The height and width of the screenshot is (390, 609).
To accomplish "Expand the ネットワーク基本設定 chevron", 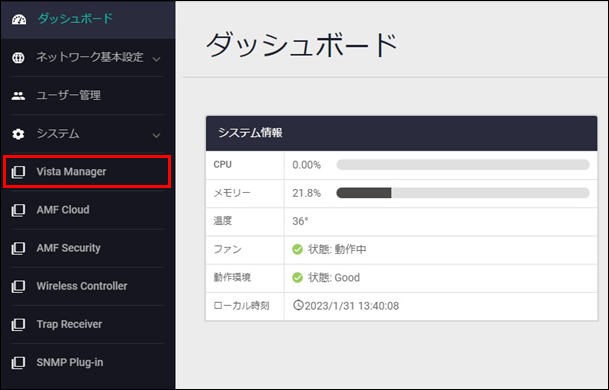I will (156, 59).
